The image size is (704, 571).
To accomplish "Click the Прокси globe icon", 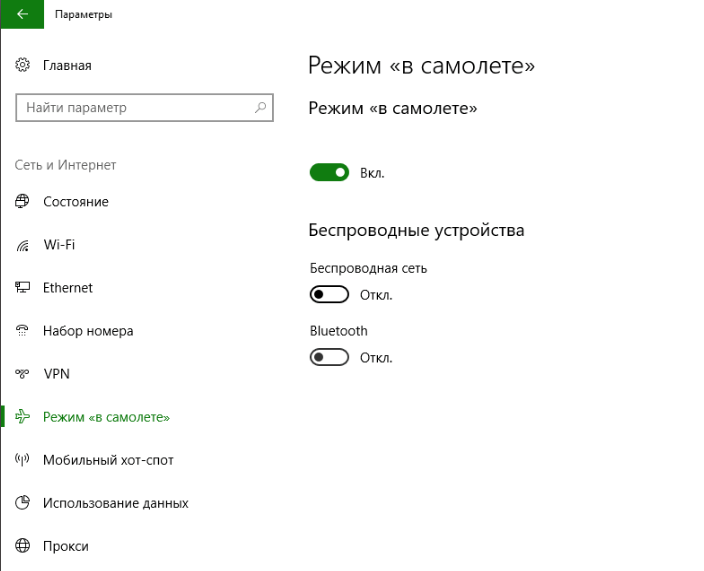I will [x=22, y=546].
